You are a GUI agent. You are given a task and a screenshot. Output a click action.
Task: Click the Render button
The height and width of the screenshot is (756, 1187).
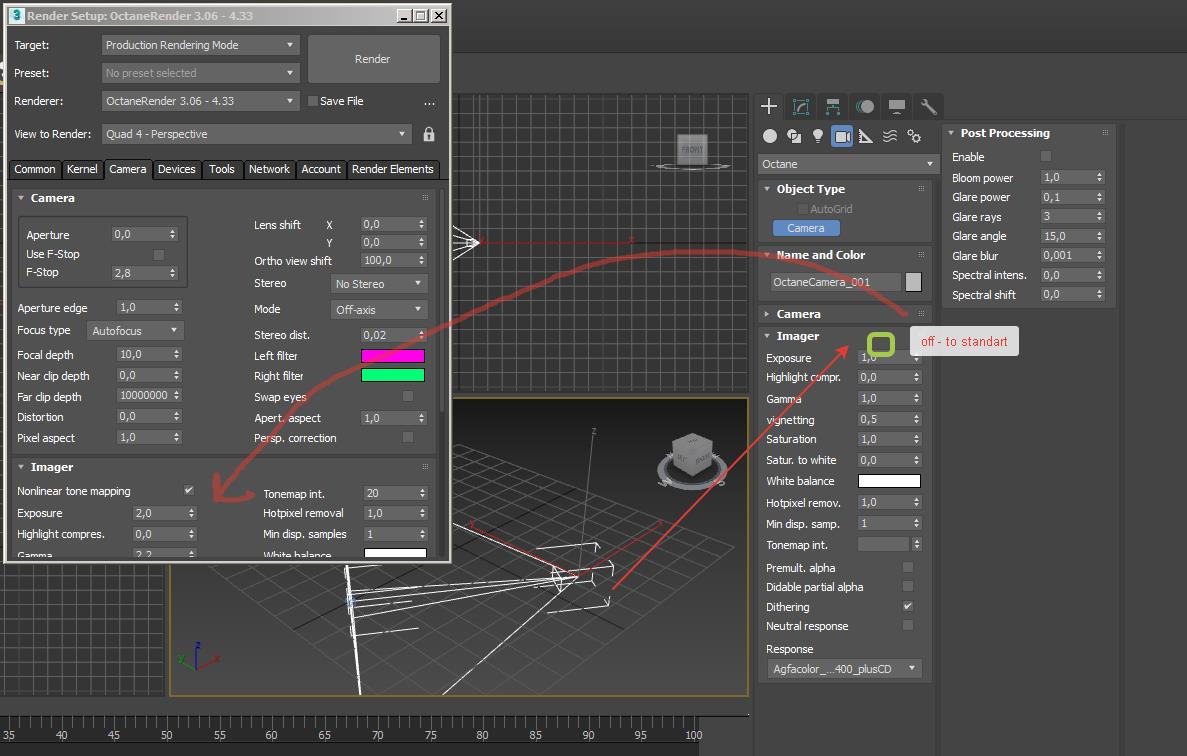373,59
